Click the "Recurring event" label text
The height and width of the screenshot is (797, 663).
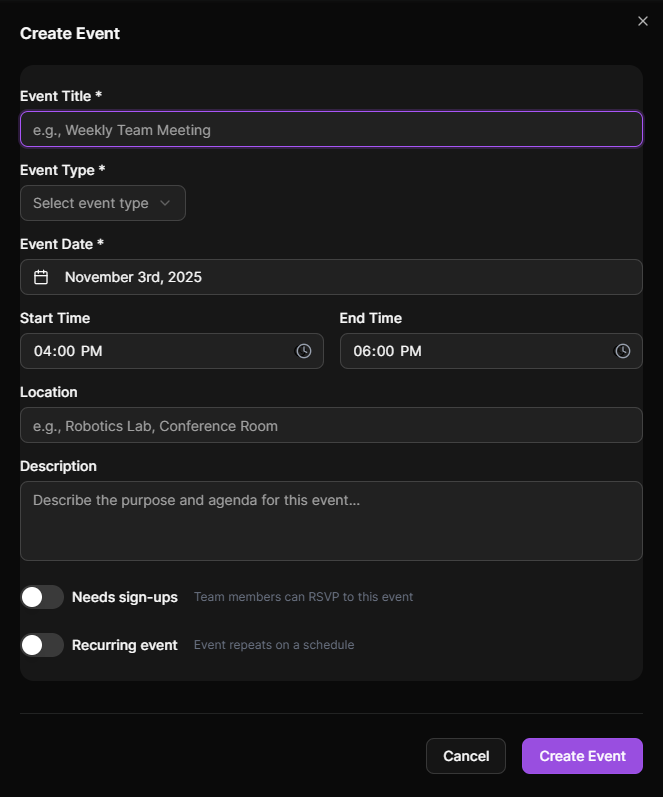(x=124, y=645)
